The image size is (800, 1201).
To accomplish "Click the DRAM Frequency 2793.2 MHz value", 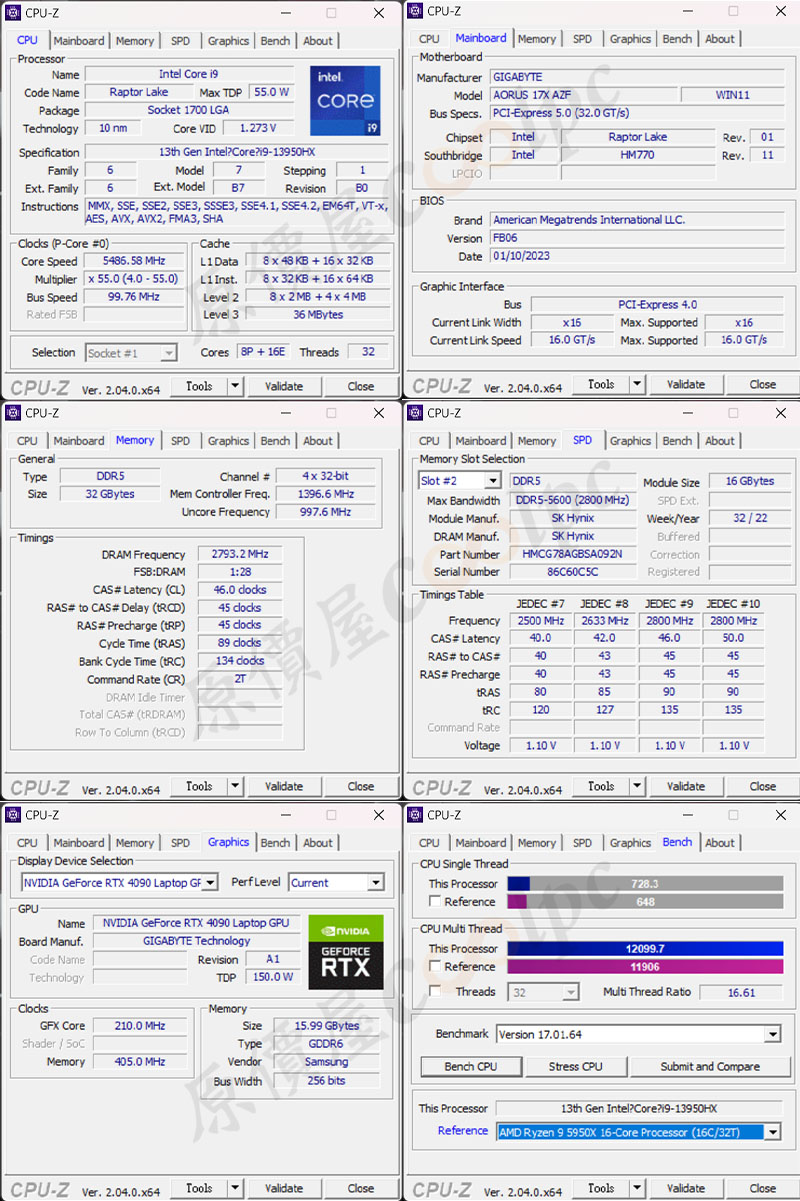I will click(x=240, y=555).
